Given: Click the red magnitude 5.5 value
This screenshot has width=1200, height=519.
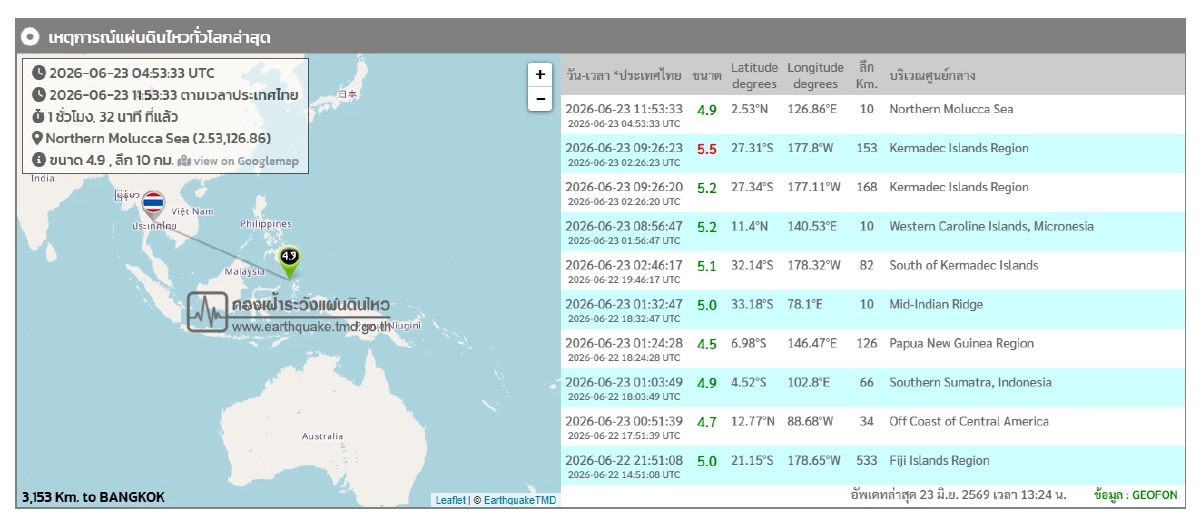Looking at the screenshot, I should 707,149.
